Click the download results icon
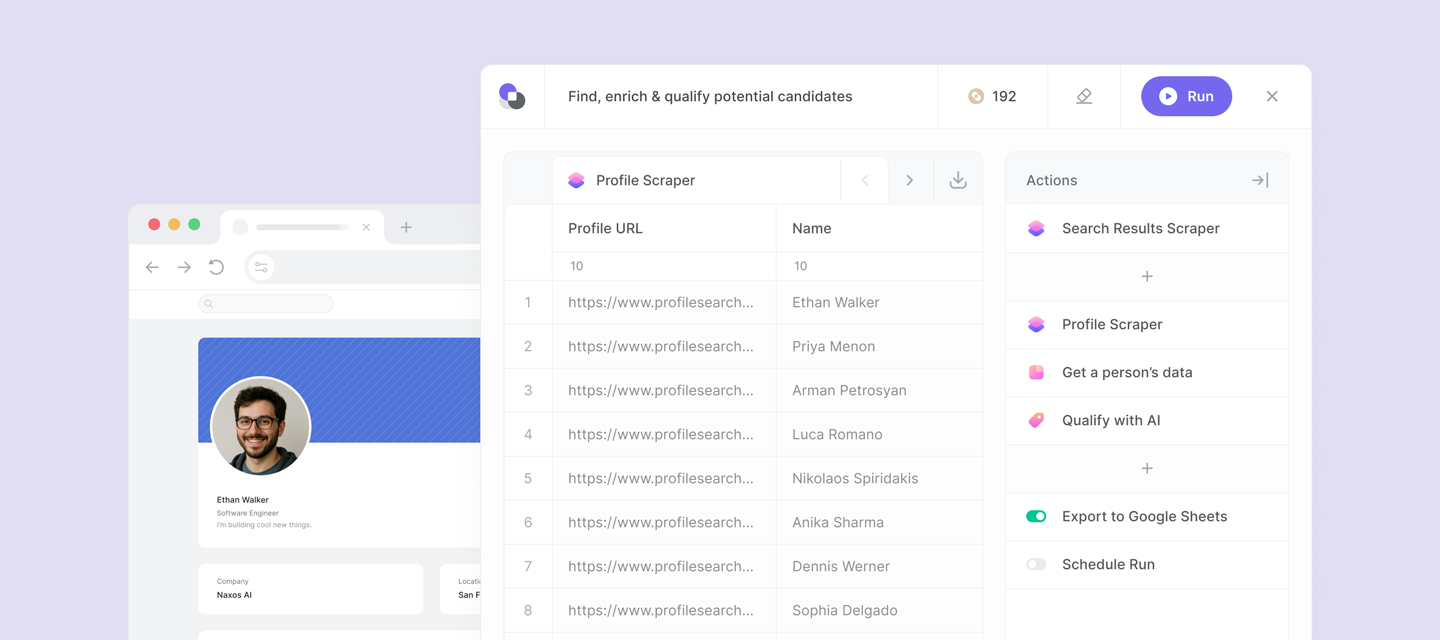Viewport: 1440px width, 640px height. coord(958,180)
